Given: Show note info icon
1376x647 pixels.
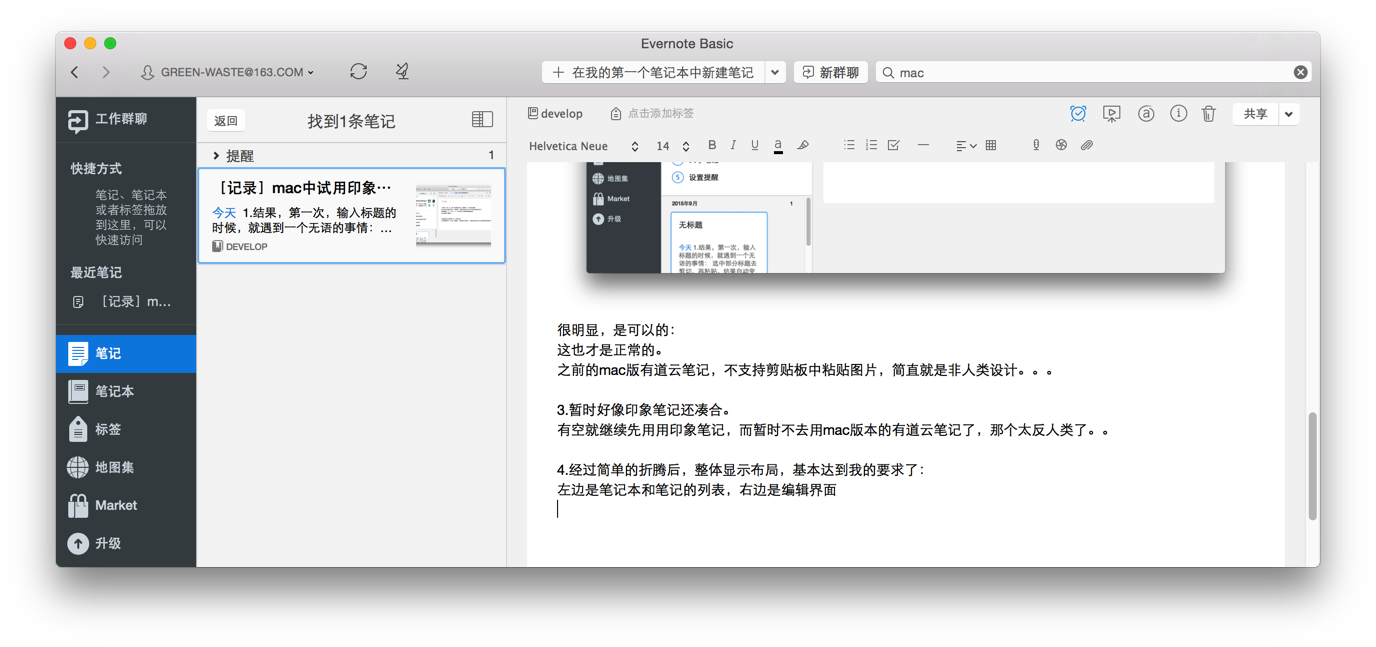Looking at the screenshot, I should pyautogui.click(x=1179, y=114).
